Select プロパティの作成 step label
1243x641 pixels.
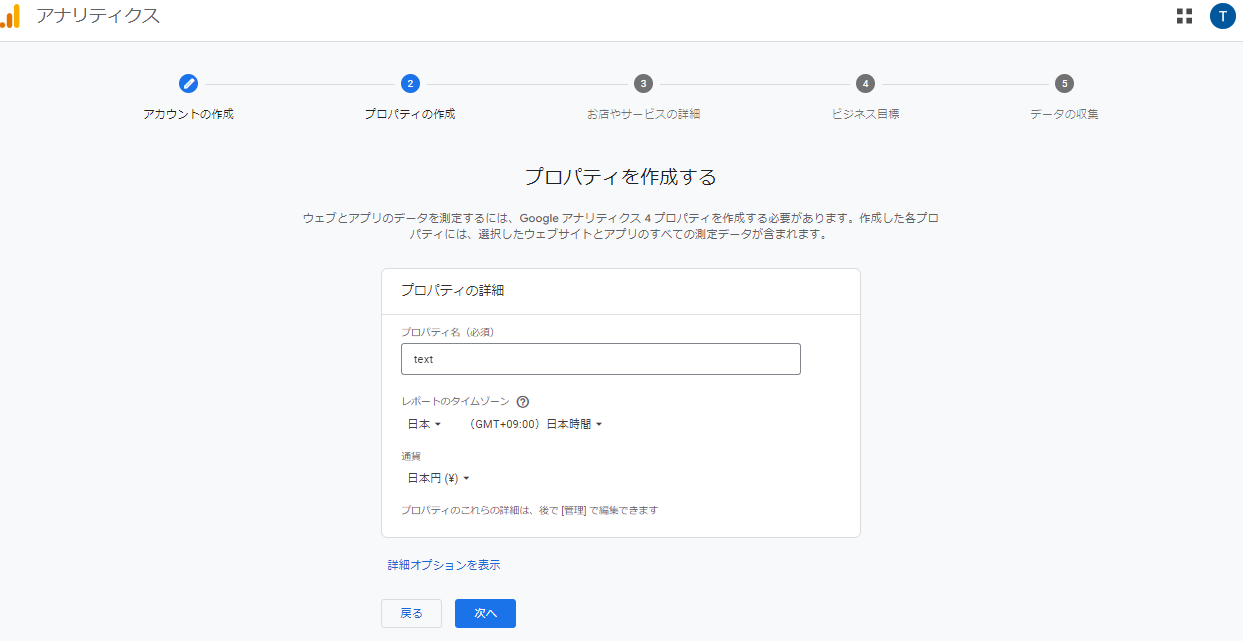(x=410, y=114)
